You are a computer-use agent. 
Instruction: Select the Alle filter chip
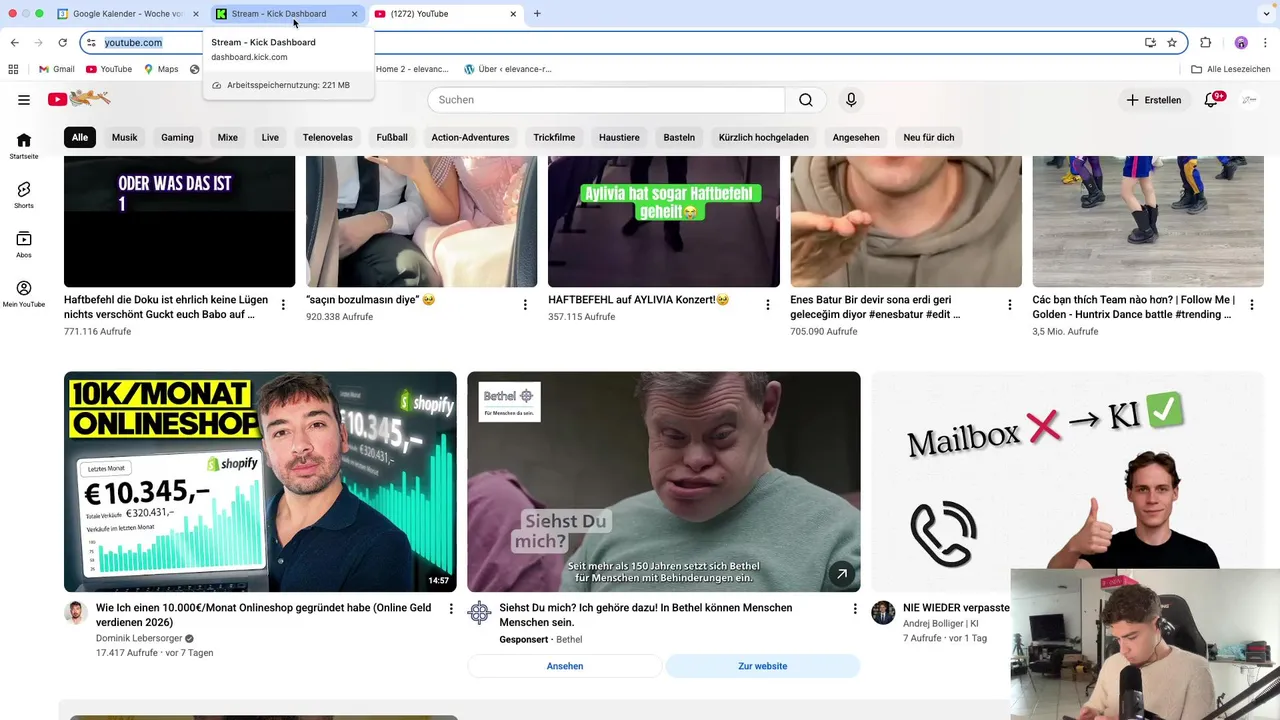point(80,137)
